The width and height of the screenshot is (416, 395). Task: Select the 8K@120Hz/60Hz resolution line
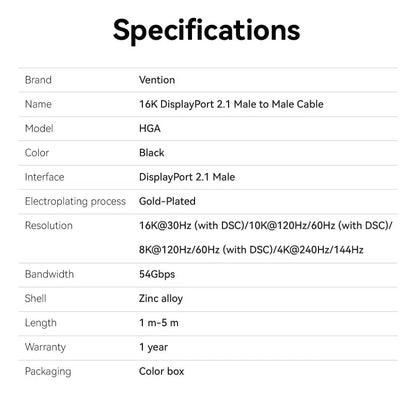(251, 250)
